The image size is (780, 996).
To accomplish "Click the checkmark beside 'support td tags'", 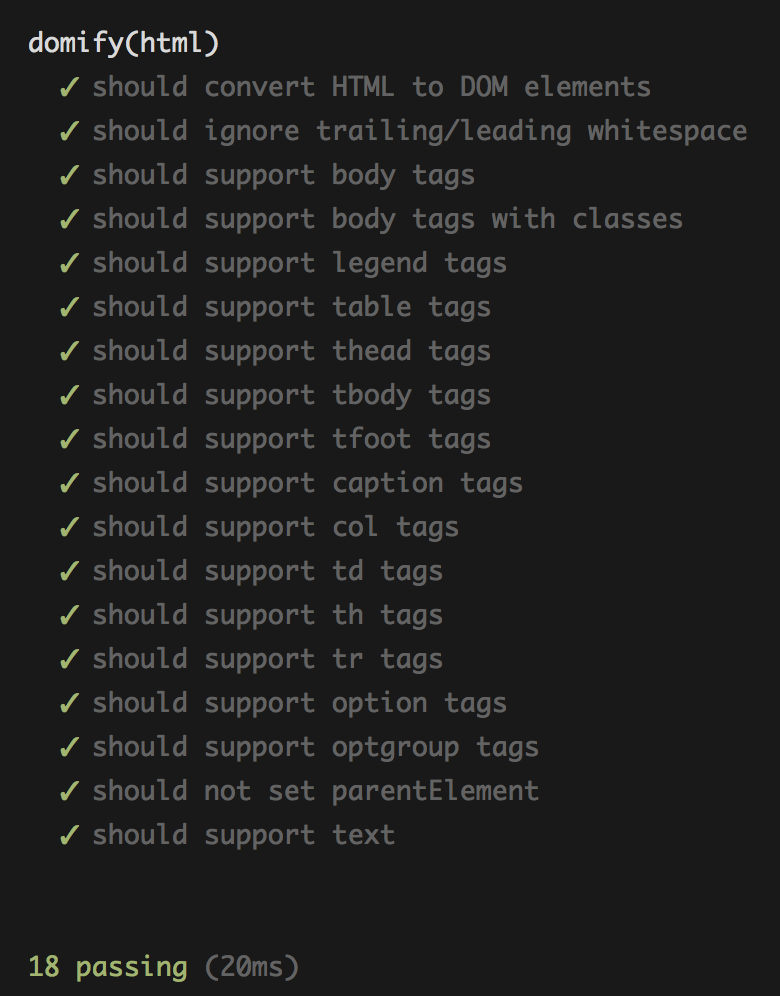I will click(x=69, y=570).
